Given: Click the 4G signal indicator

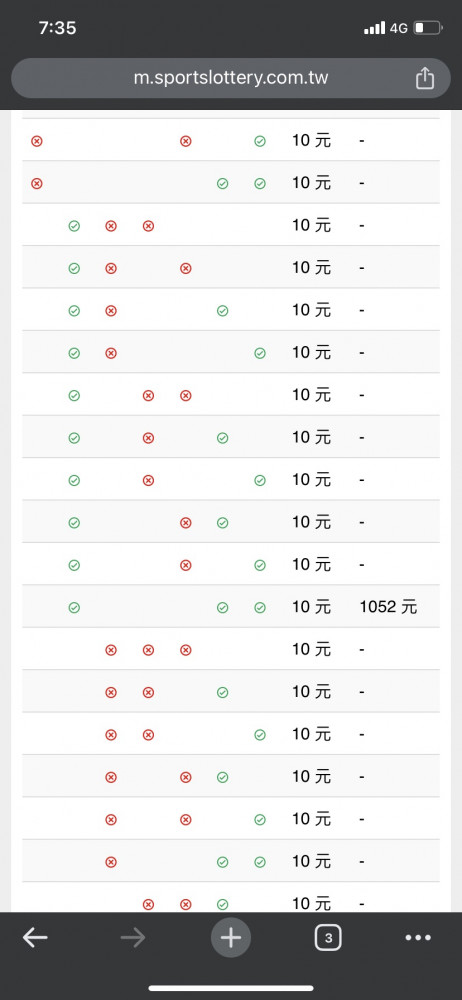Looking at the screenshot, I should (x=399, y=28).
